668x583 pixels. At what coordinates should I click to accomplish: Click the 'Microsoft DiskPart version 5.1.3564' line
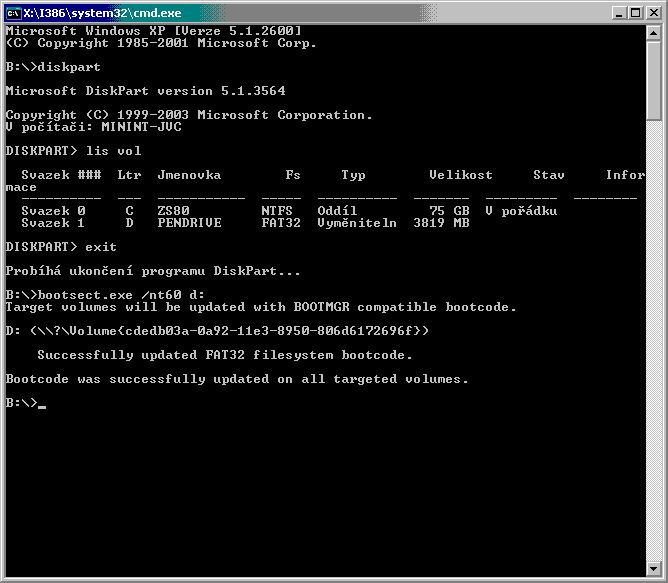click(x=145, y=91)
